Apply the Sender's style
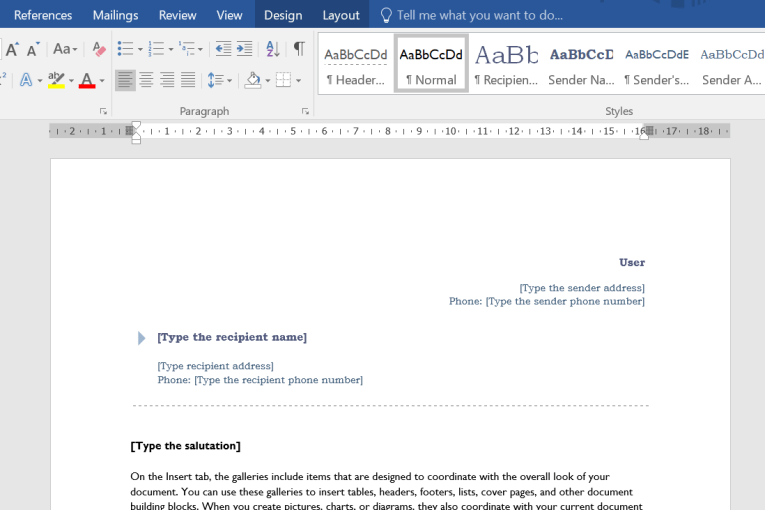765x510 pixels. tap(657, 63)
